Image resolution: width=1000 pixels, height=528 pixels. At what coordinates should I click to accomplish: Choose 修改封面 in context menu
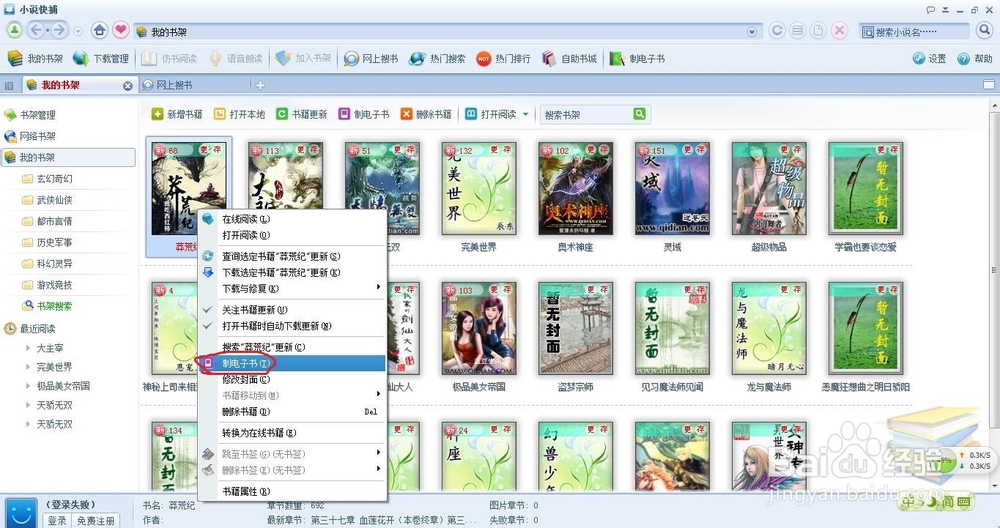(293, 379)
